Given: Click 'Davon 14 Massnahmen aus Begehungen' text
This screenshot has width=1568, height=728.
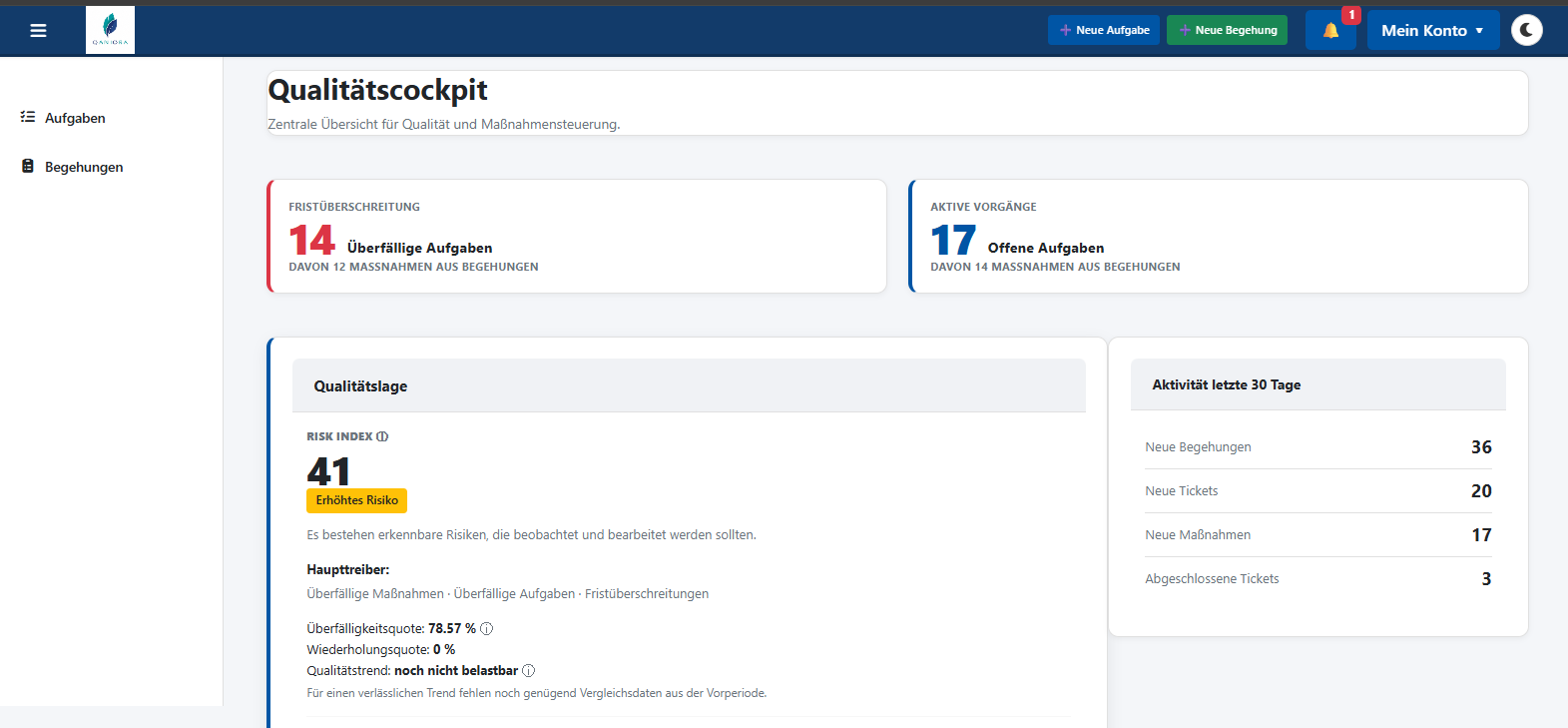Looking at the screenshot, I should tap(1055, 267).
